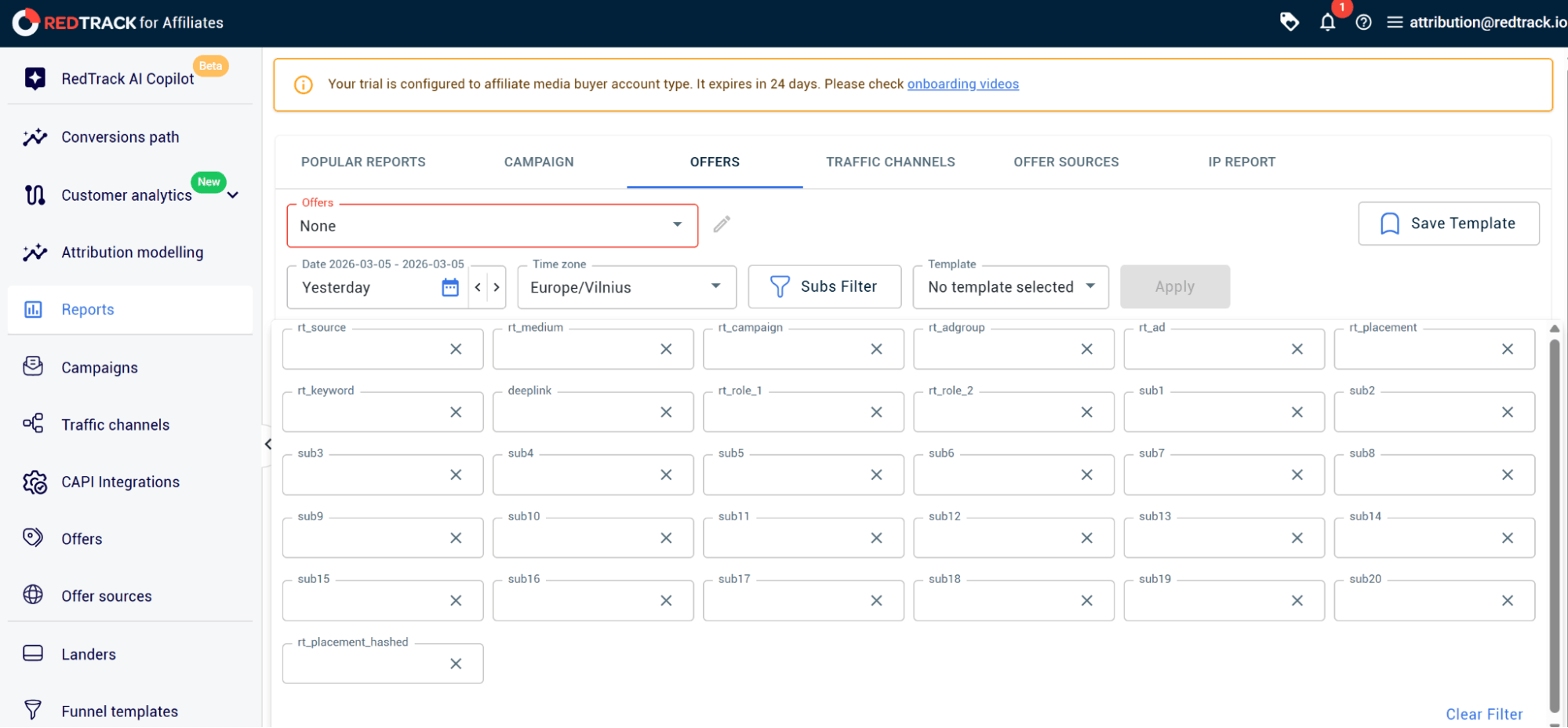The image size is (1568, 728).
Task: Clear the rt_placement_hashed filter field
Action: point(456,664)
